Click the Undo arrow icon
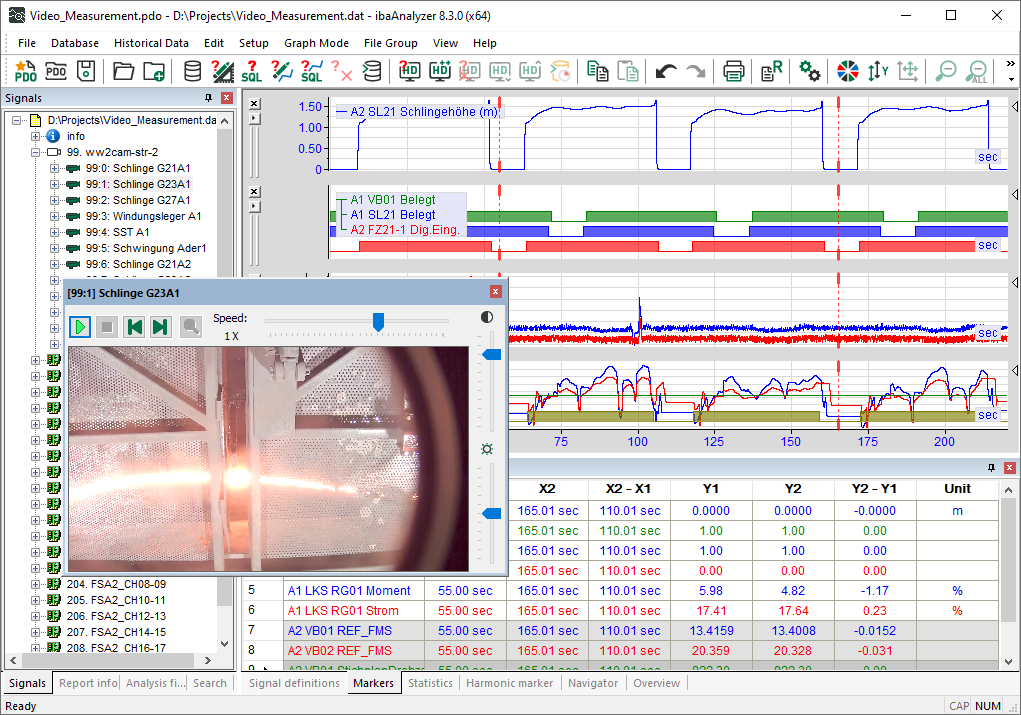The image size is (1021, 715). [666, 71]
